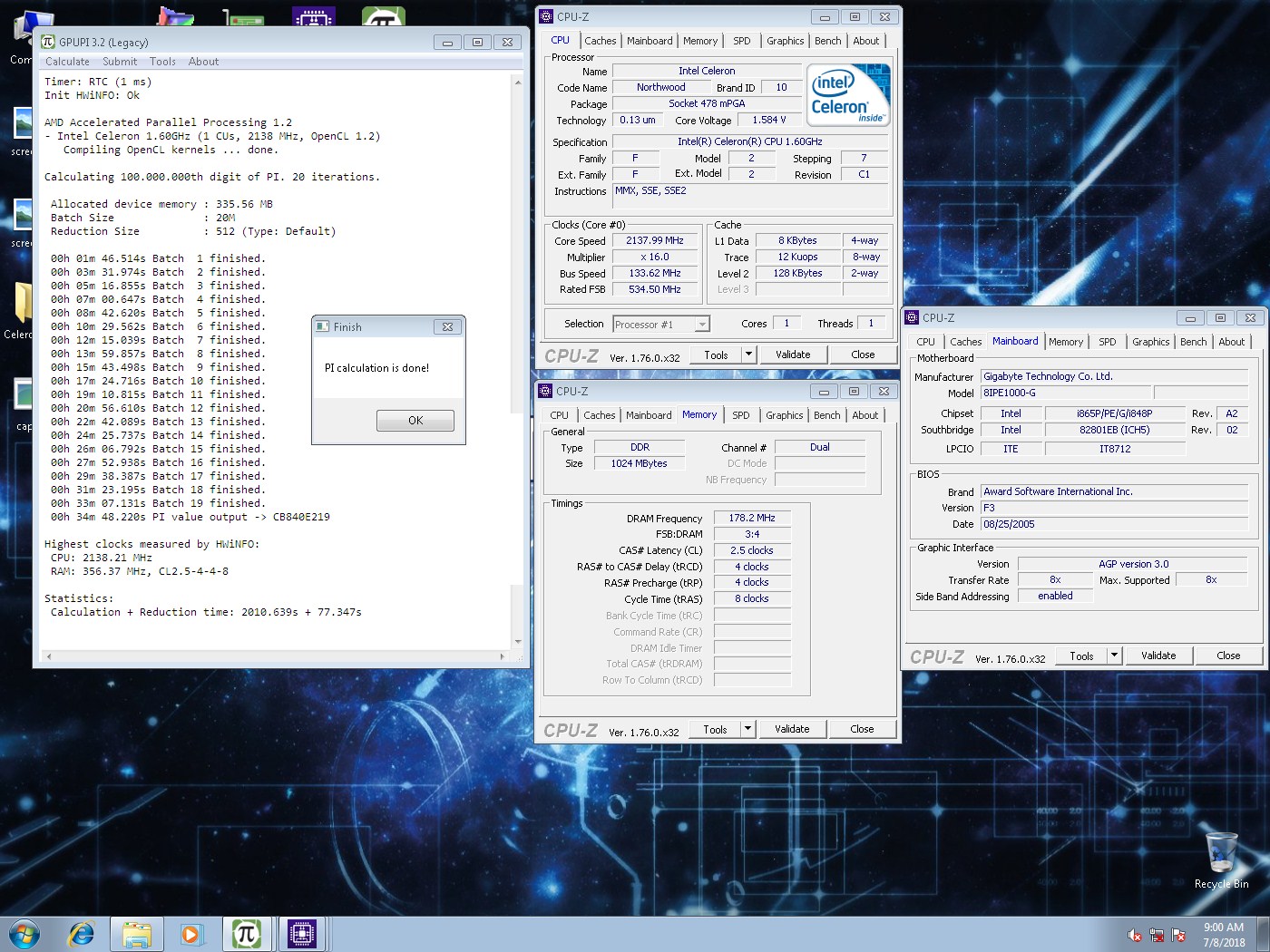Click Validate in the Memory CPU-Z window
This screenshot has height=952, width=1270.
point(792,729)
